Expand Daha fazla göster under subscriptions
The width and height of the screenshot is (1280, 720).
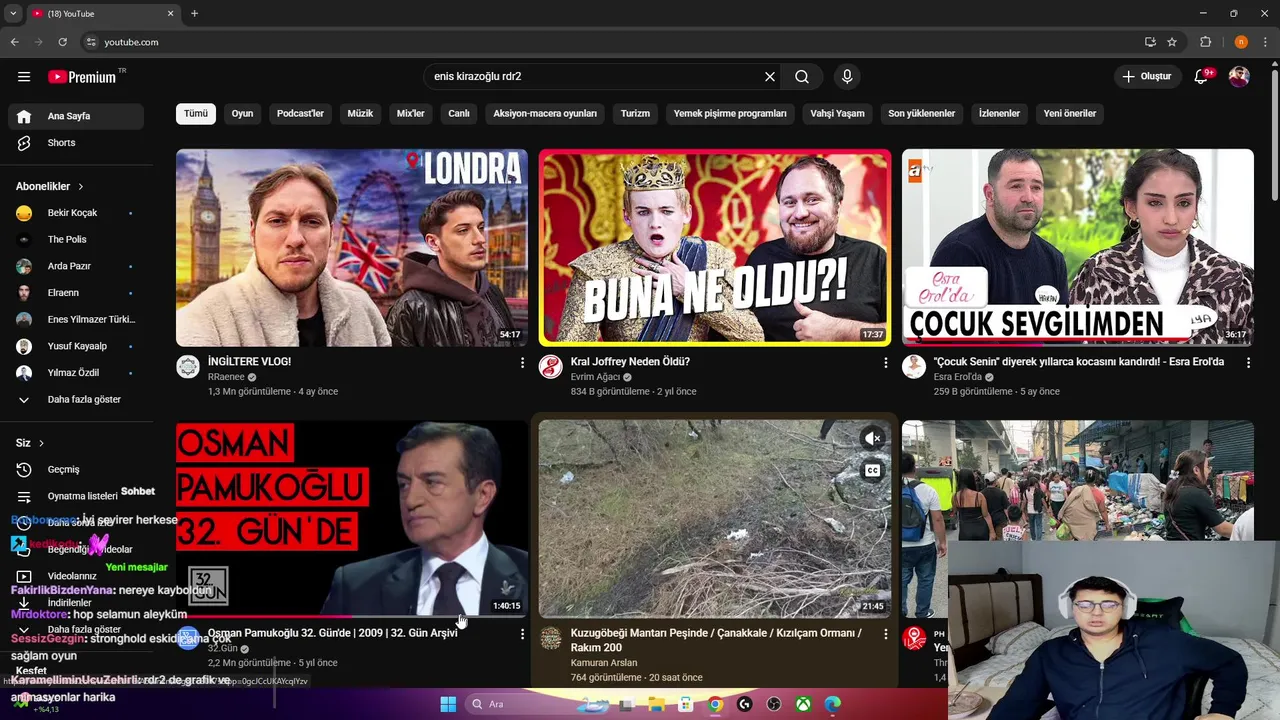[x=76, y=400]
